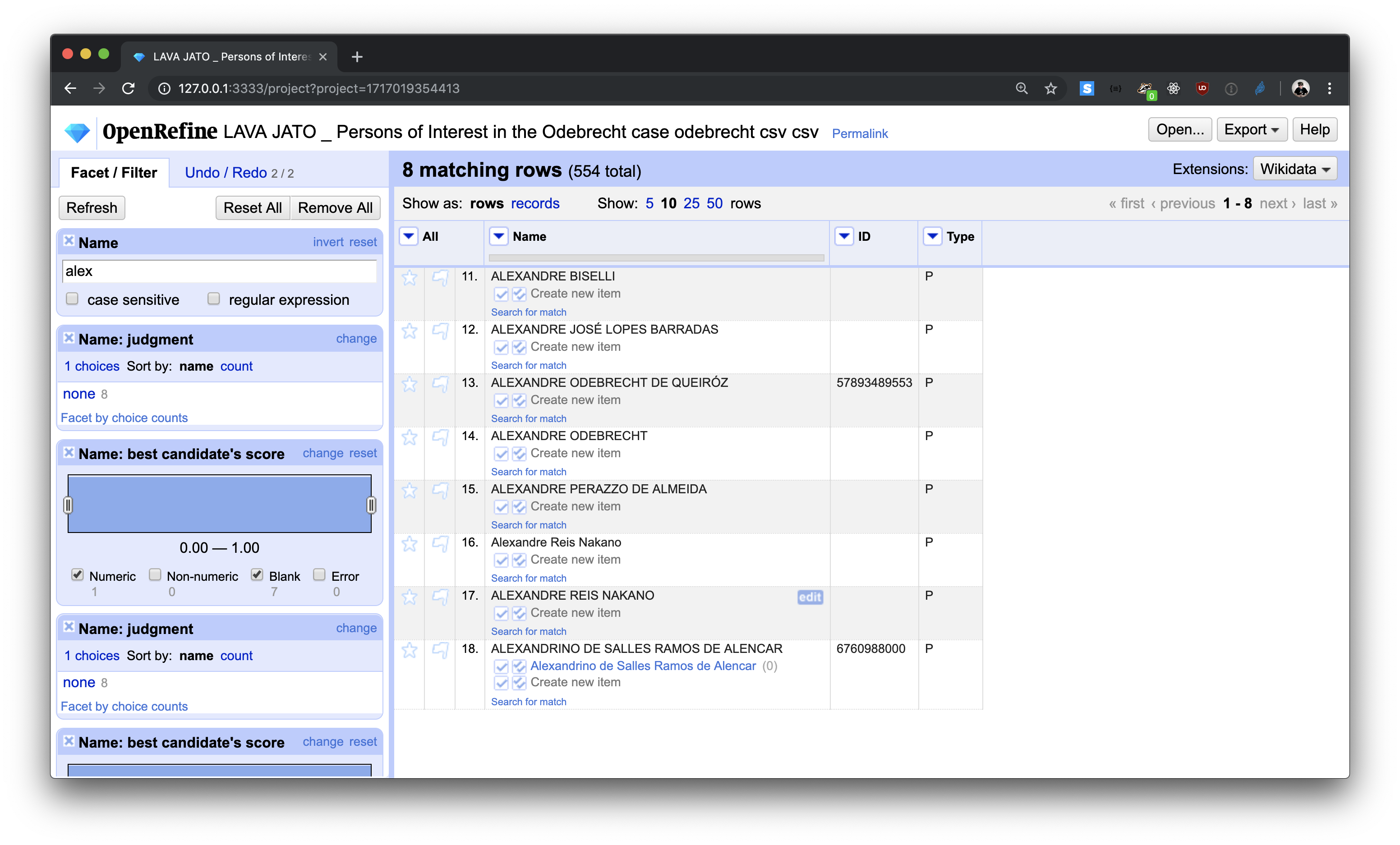Image resolution: width=1400 pixels, height=845 pixels.
Task: Open the All column dropdown menu
Action: click(x=409, y=236)
